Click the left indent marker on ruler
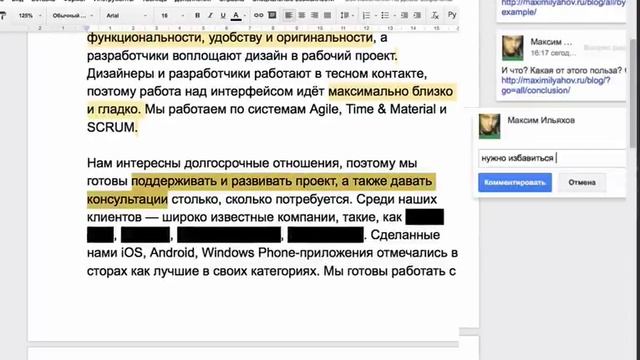This screenshot has width=640, height=360. click(x=87, y=28)
